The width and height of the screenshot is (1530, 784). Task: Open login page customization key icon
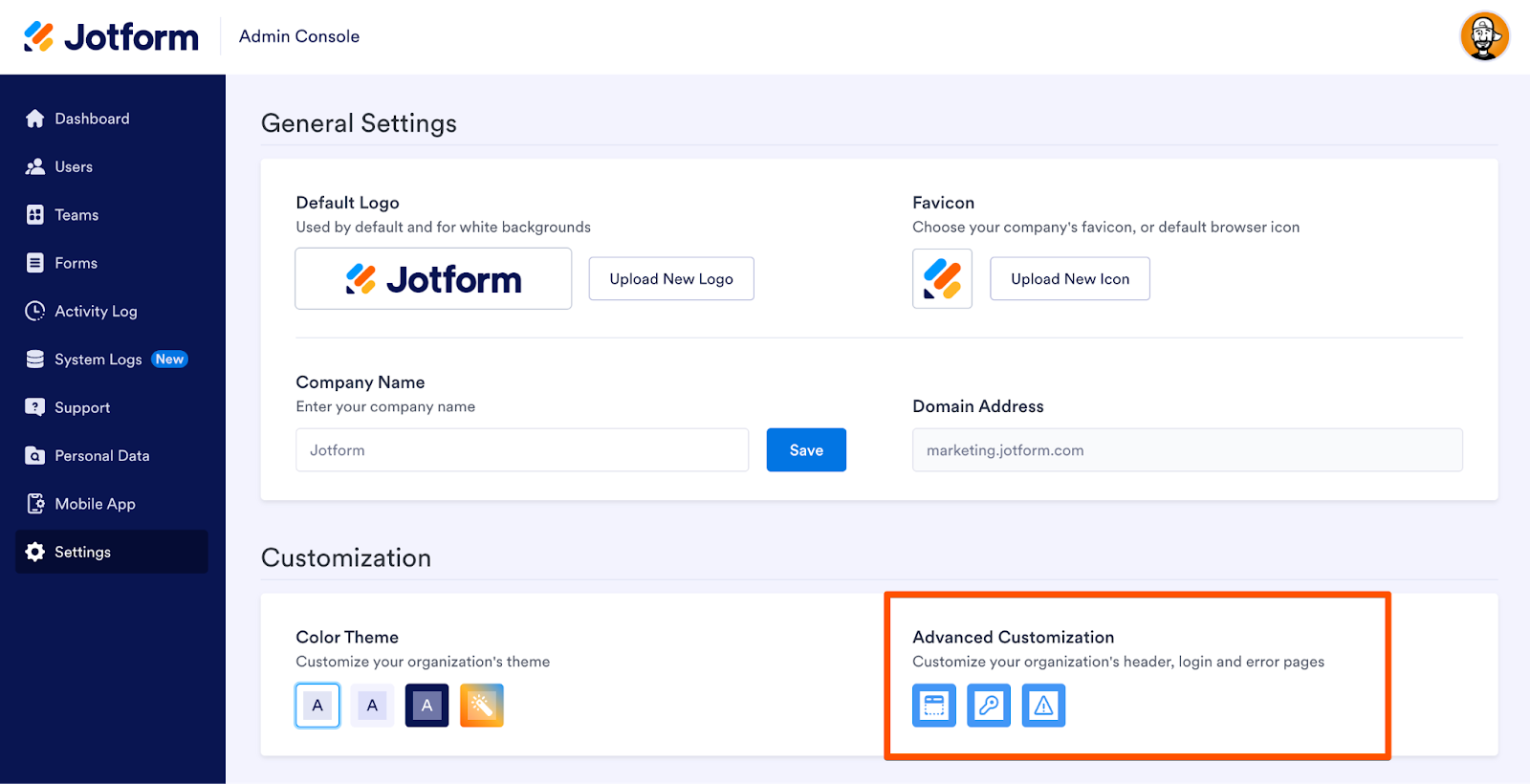(x=988, y=706)
